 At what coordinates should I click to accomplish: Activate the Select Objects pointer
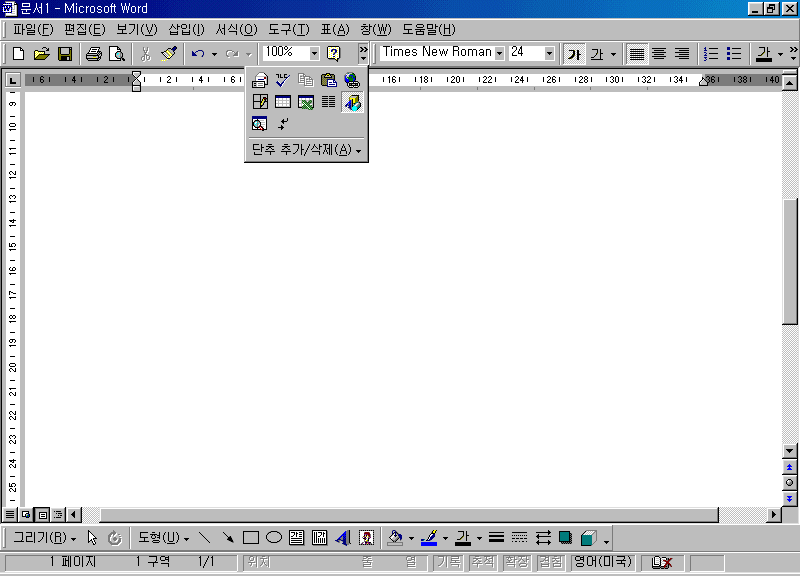click(x=92, y=538)
